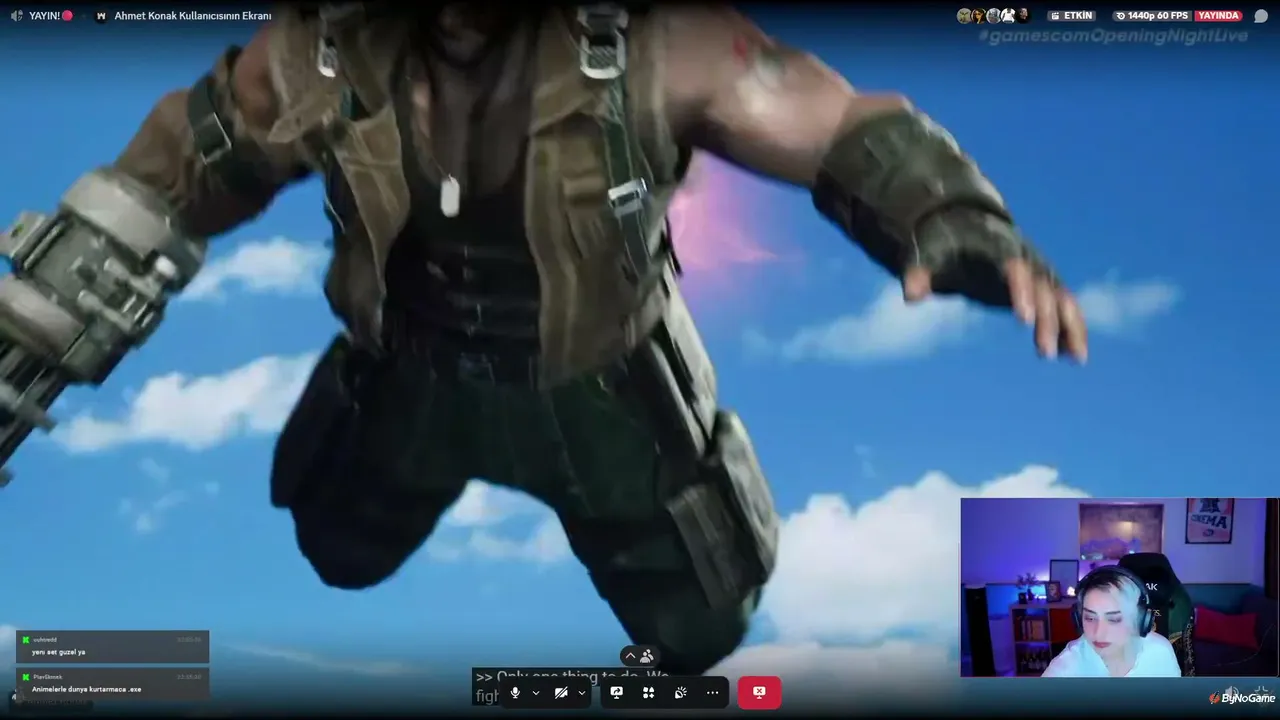Open the microphone options dropdown arrow

coord(536,692)
